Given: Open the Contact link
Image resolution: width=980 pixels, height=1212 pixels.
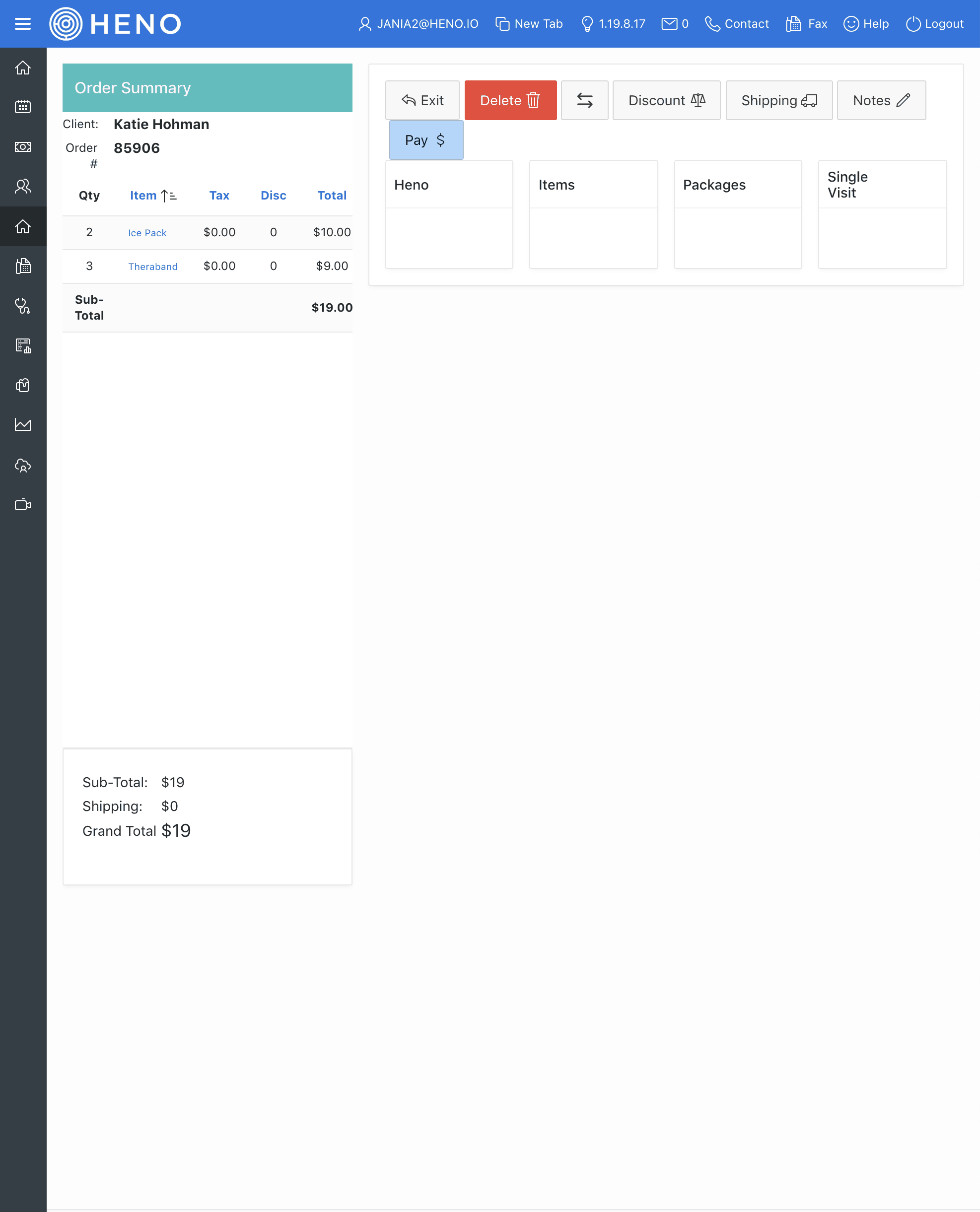Looking at the screenshot, I should [x=737, y=24].
